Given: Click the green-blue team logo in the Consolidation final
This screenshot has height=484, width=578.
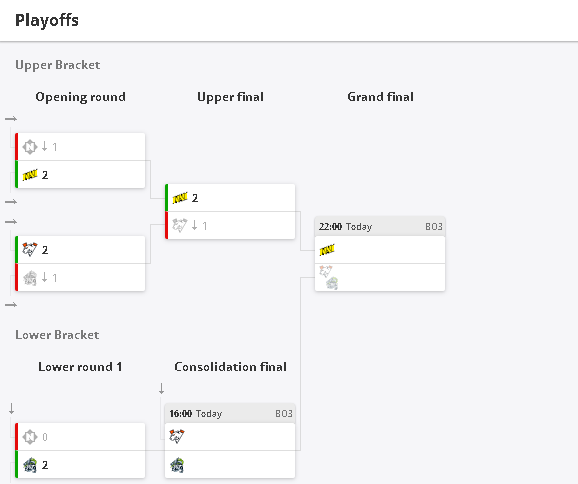Looking at the screenshot, I should [177, 465].
